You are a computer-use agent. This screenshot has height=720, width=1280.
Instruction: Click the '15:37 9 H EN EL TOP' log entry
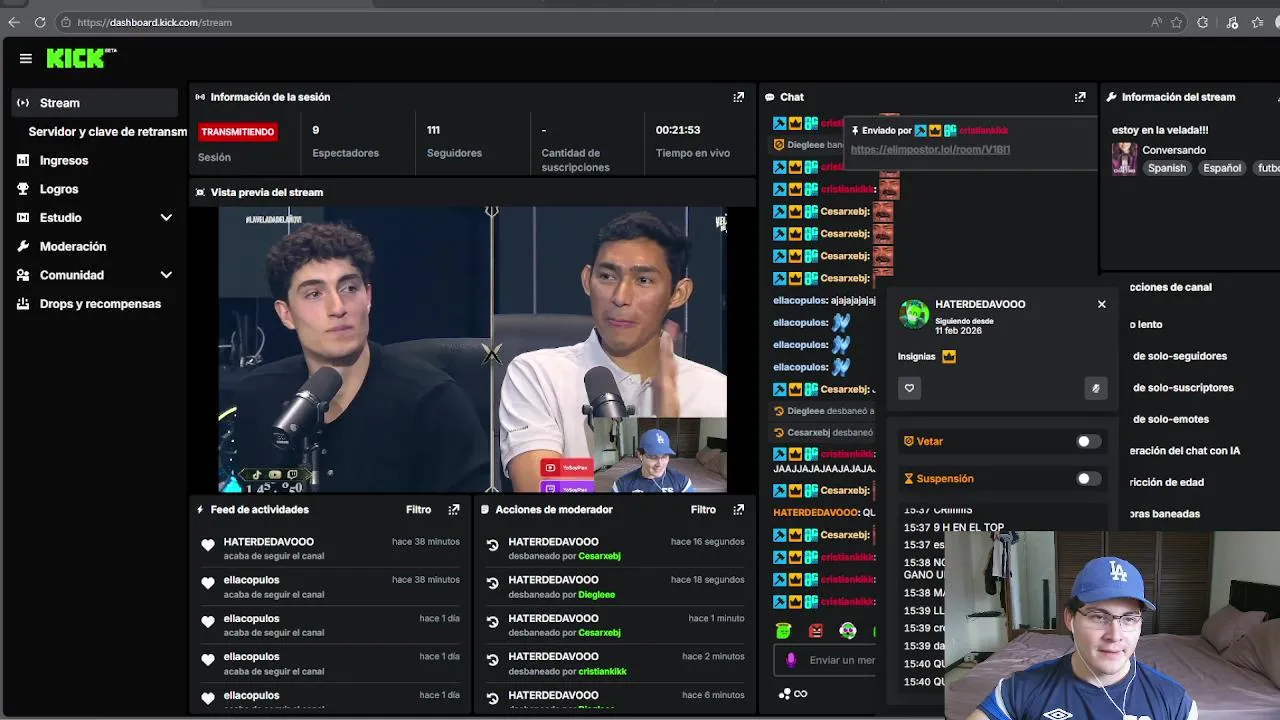point(954,527)
